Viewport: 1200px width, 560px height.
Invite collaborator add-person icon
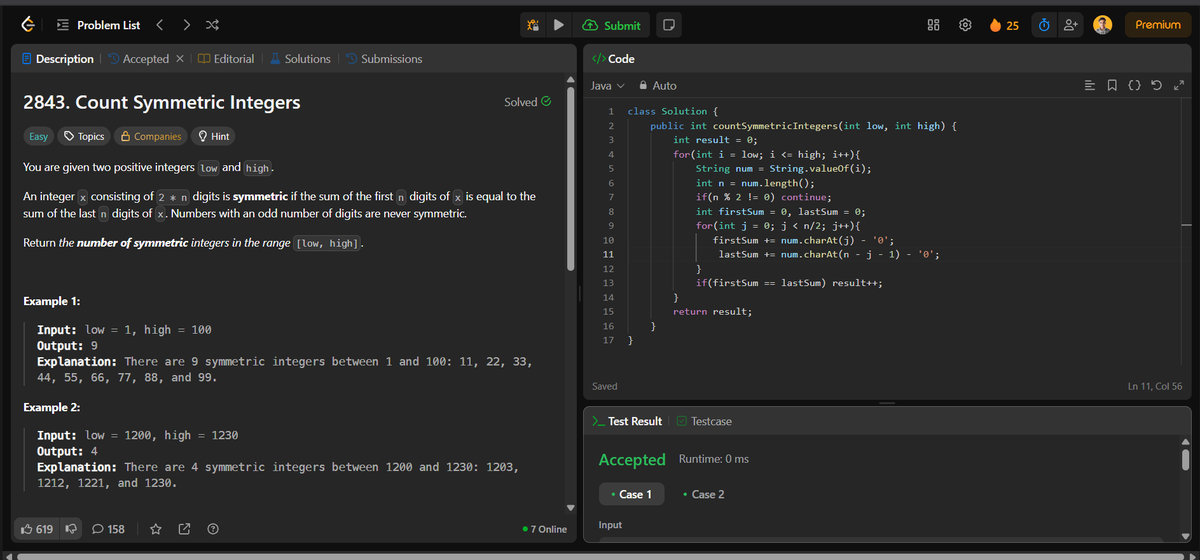point(1069,25)
